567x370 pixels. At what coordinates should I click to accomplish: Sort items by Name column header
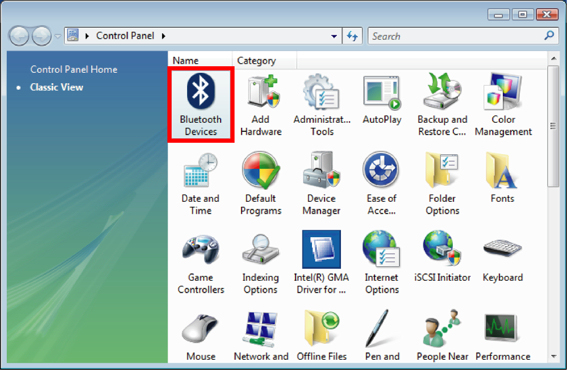[x=200, y=60]
